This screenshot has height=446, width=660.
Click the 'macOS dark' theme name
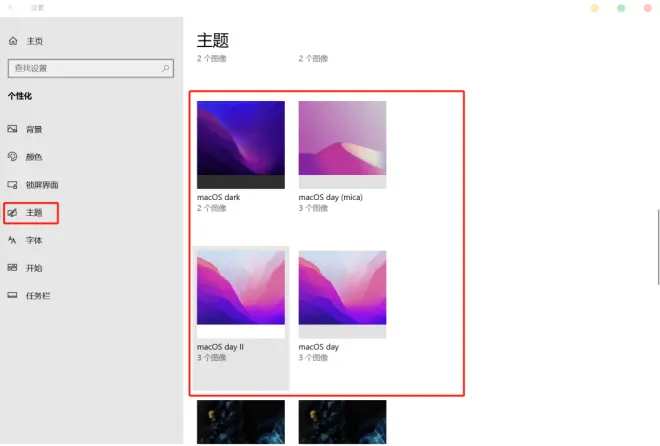coord(218,197)
